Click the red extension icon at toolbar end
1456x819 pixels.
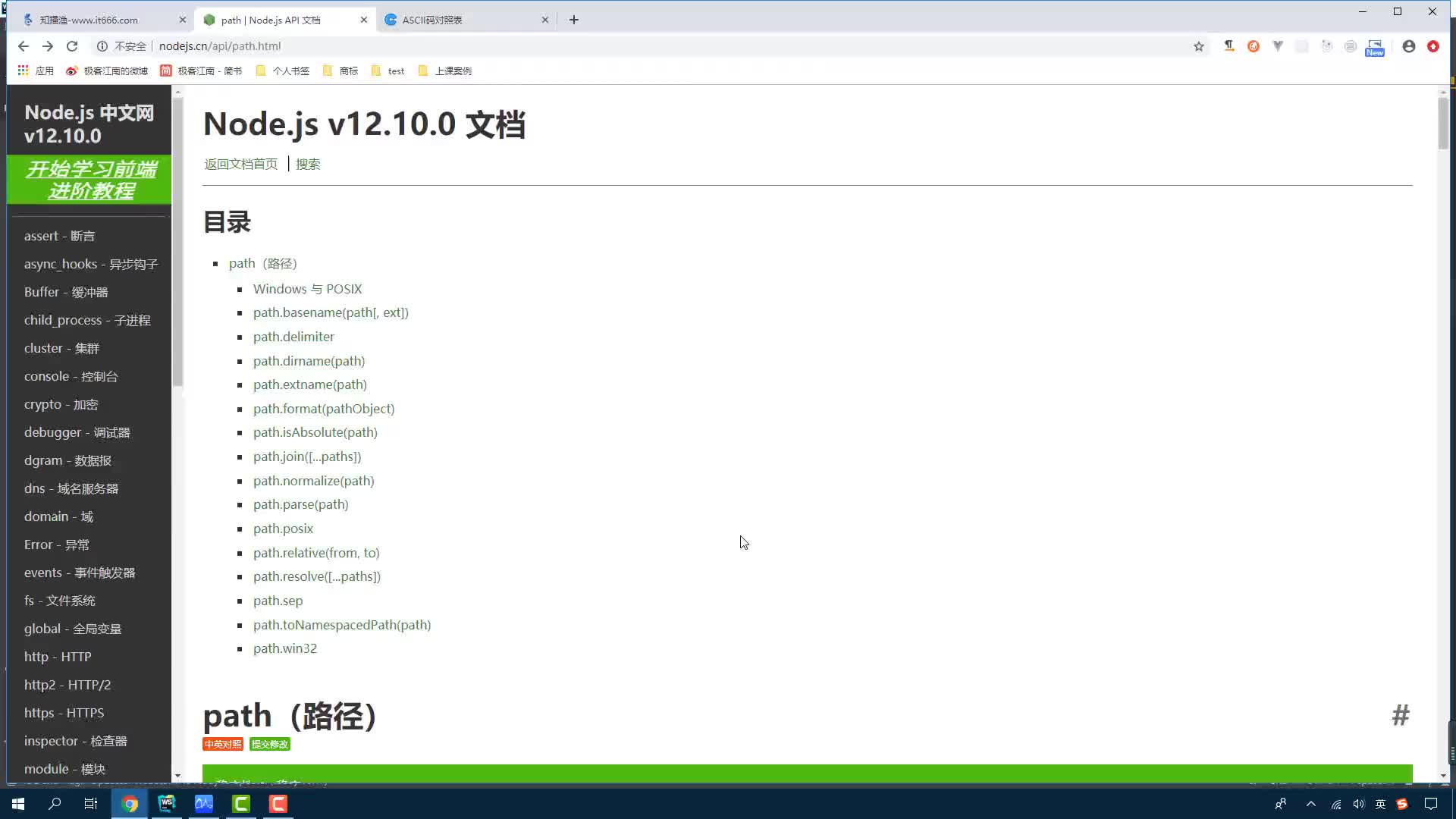click(x=1433, y=46)
